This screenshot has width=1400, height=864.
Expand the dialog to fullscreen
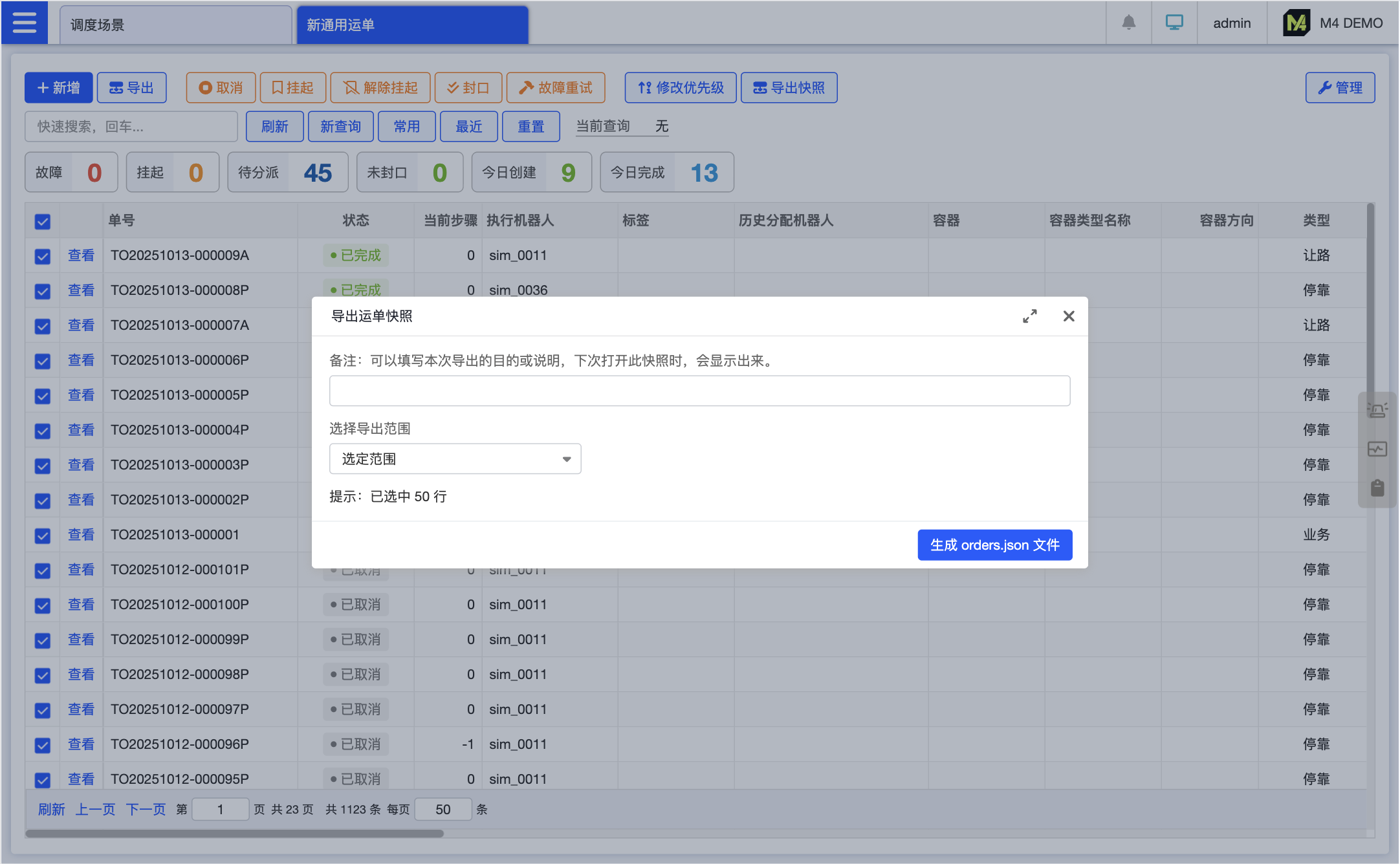tap(1030, 316)
